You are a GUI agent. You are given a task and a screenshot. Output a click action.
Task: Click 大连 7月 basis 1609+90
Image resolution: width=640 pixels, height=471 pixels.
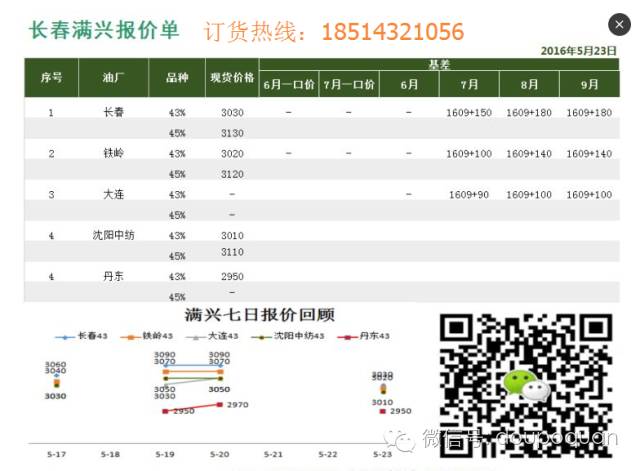tap(469, 195)
